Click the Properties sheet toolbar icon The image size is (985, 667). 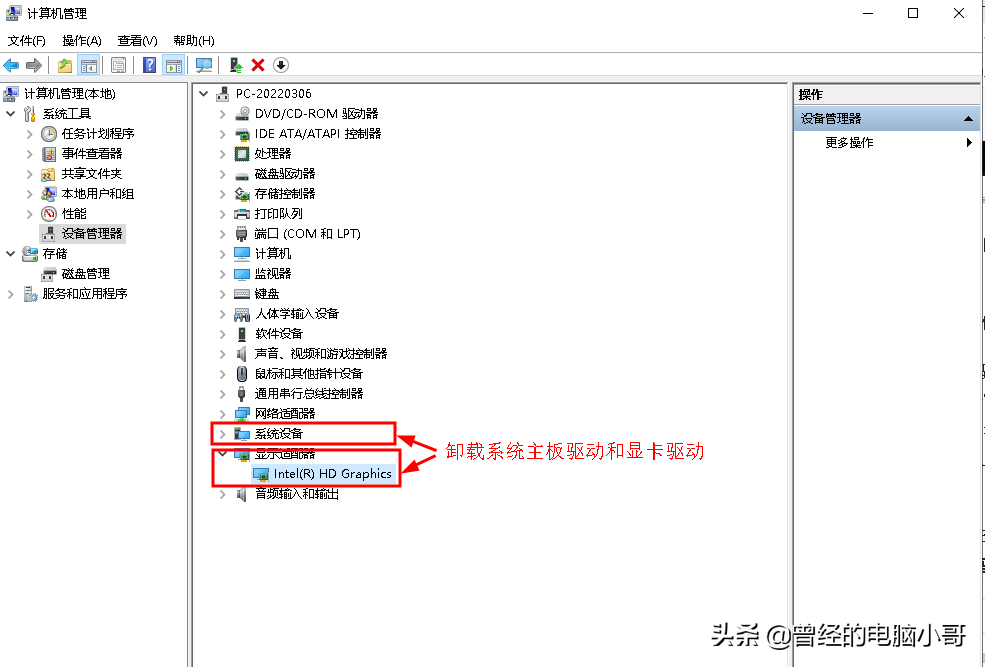pyautogui.click(x=118, y=65)
